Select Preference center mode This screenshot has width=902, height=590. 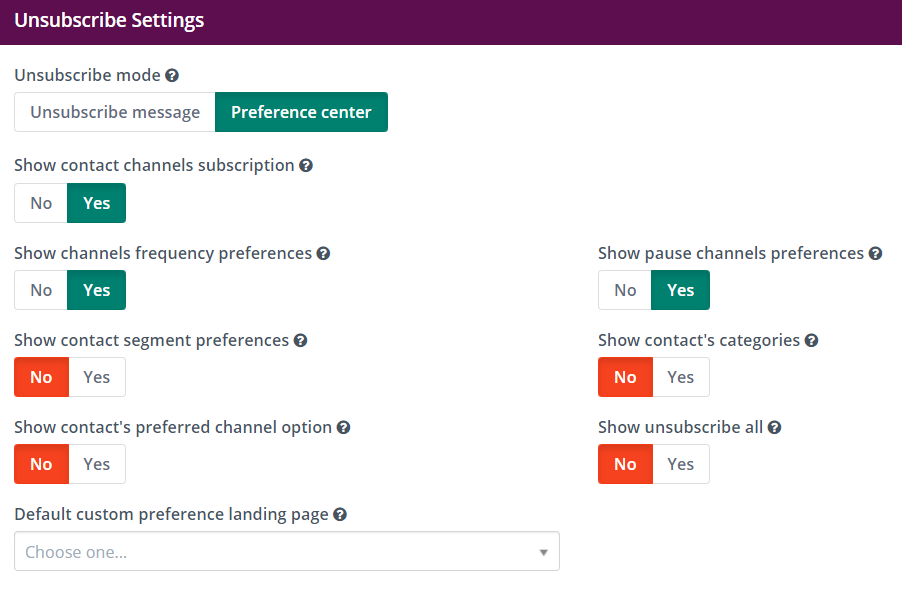coord(301,112)
